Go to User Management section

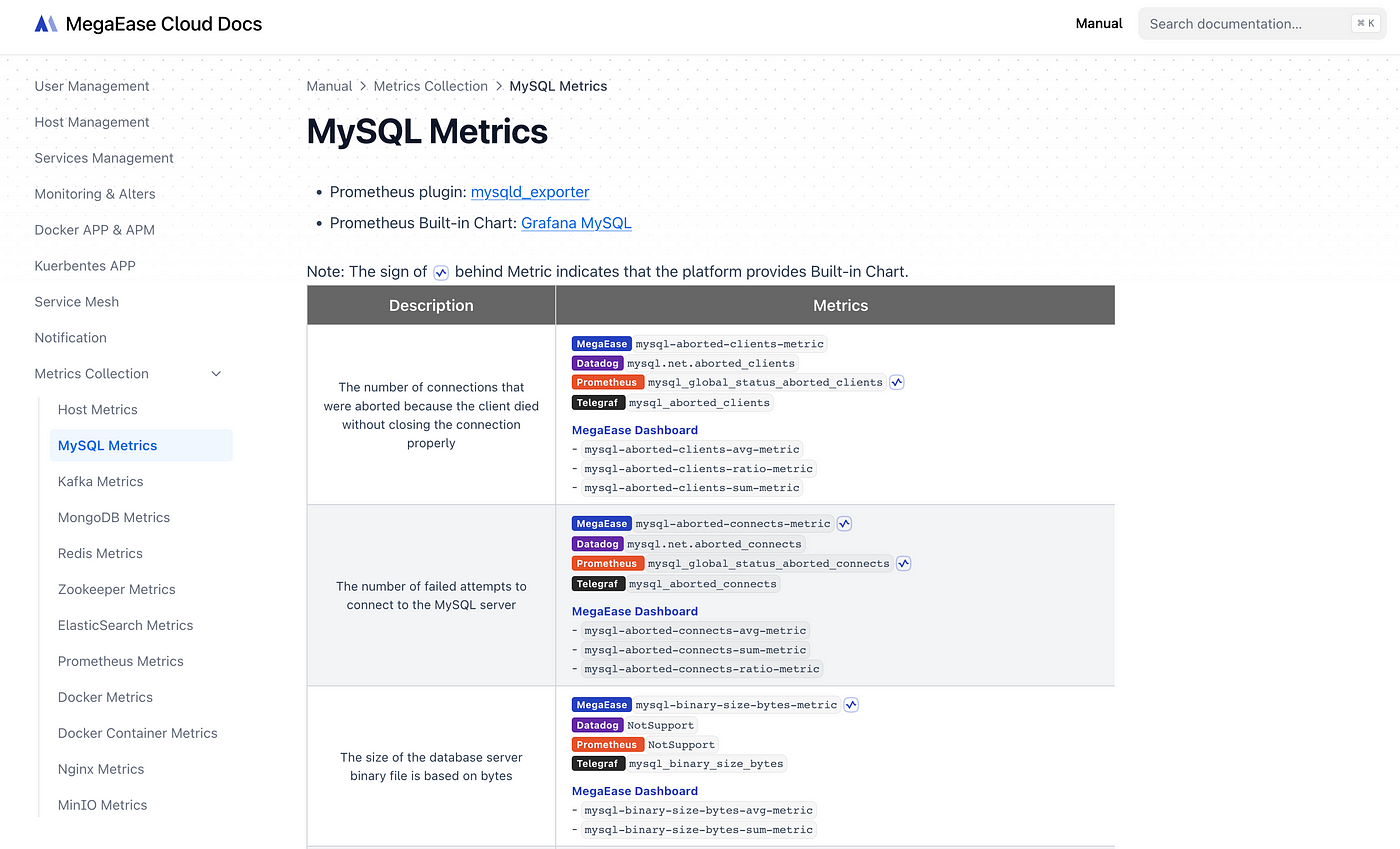(92, 86)
